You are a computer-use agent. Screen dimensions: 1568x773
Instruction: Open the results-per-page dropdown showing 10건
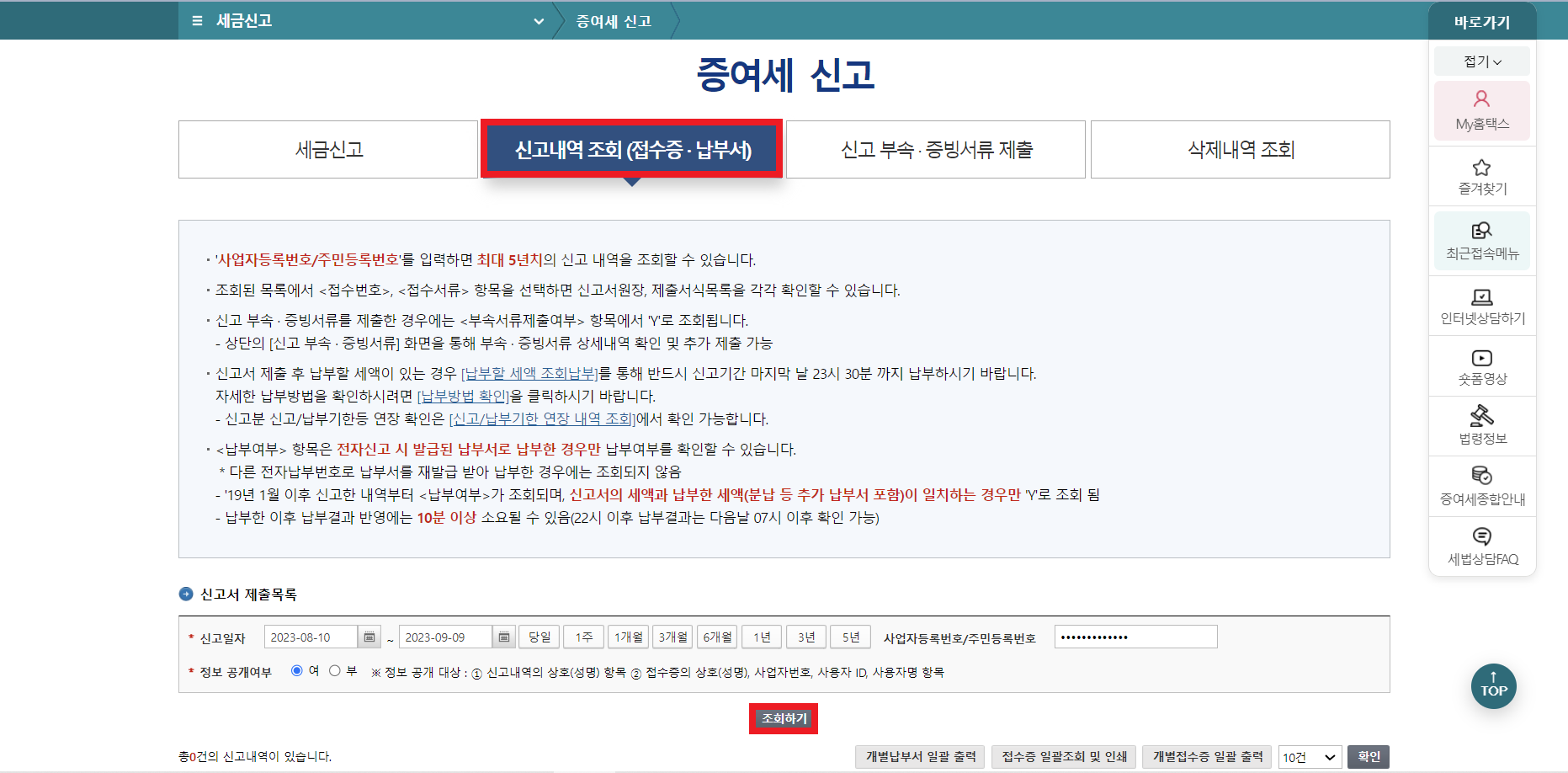coord(1309,756)
